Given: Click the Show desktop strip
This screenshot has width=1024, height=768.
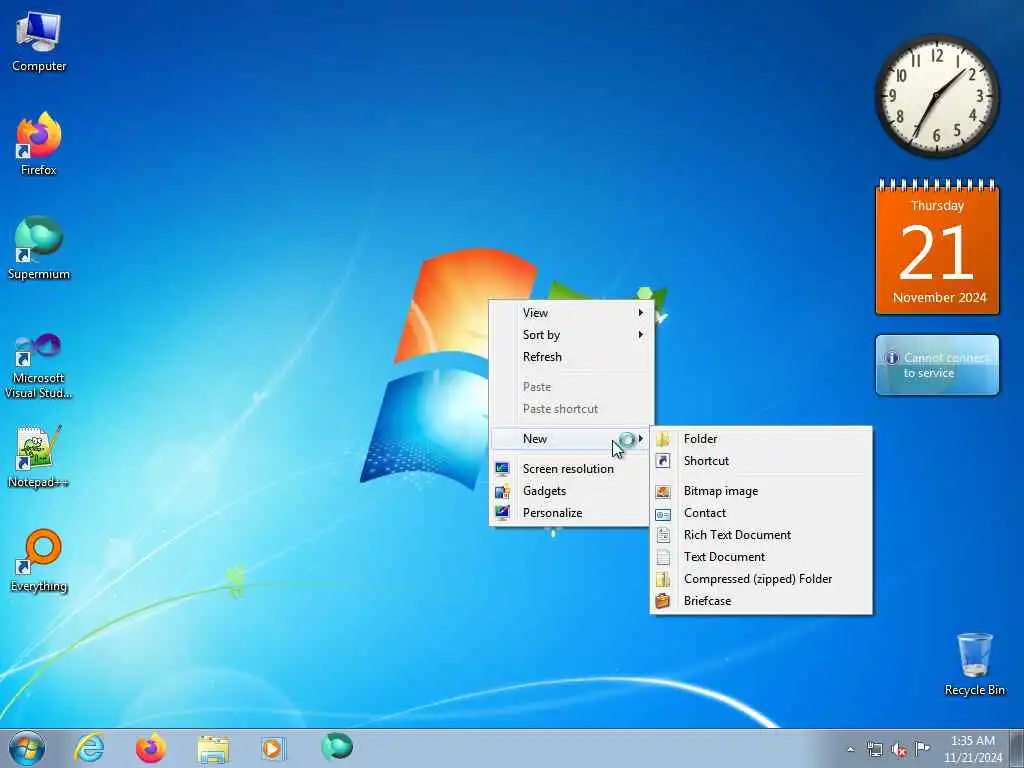Looking at the screenshot, I should [x=1017, y=749].
